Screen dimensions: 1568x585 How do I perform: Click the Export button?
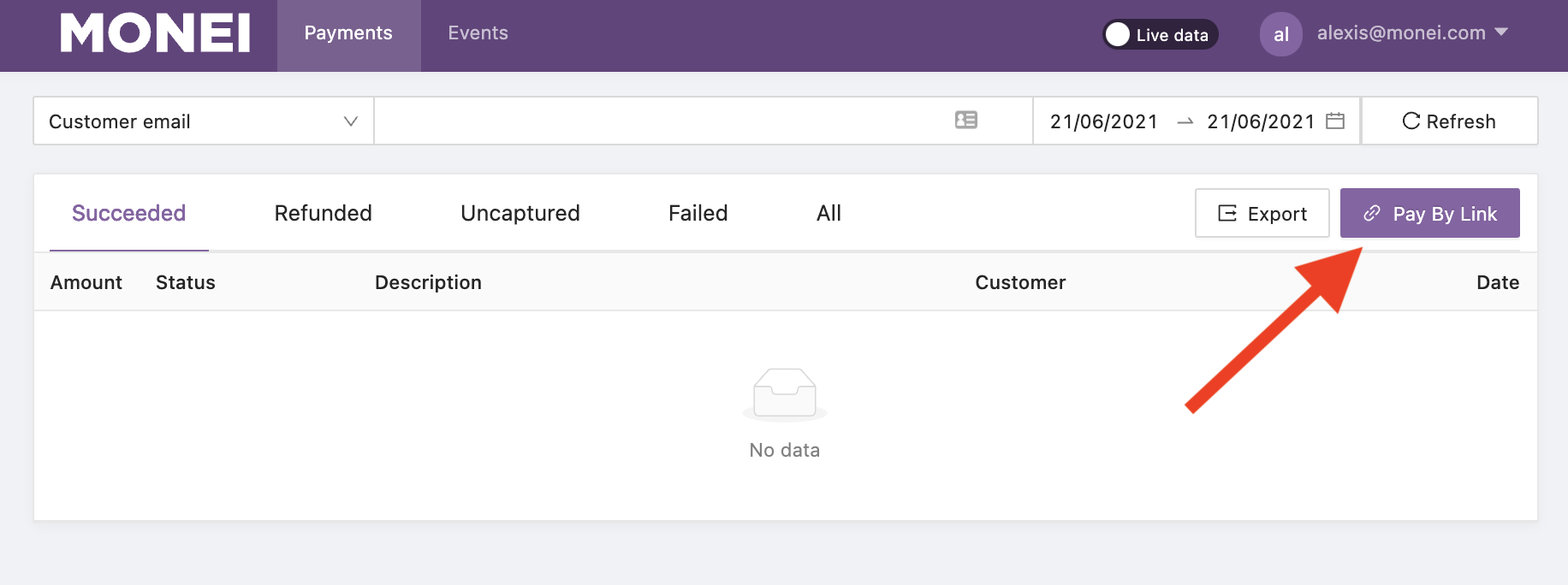tap(1262, 213)
